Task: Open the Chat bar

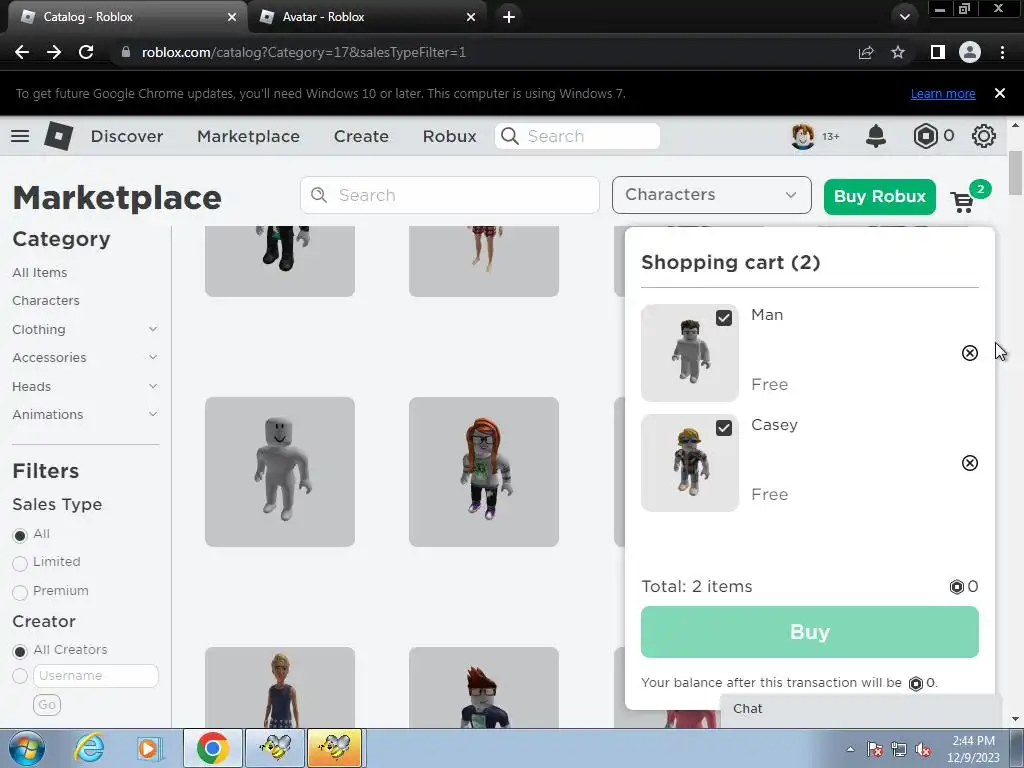Action: click(861, 709)
